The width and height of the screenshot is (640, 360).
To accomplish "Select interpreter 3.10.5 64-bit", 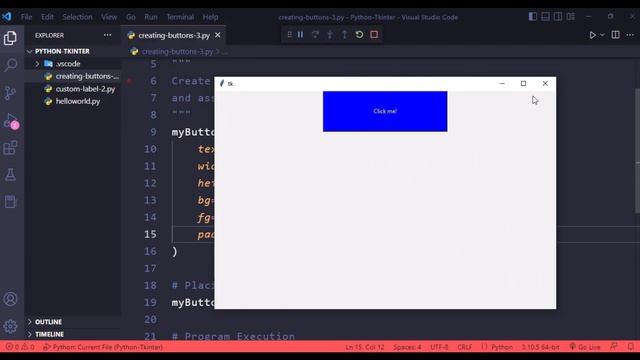I will point(540,347).
